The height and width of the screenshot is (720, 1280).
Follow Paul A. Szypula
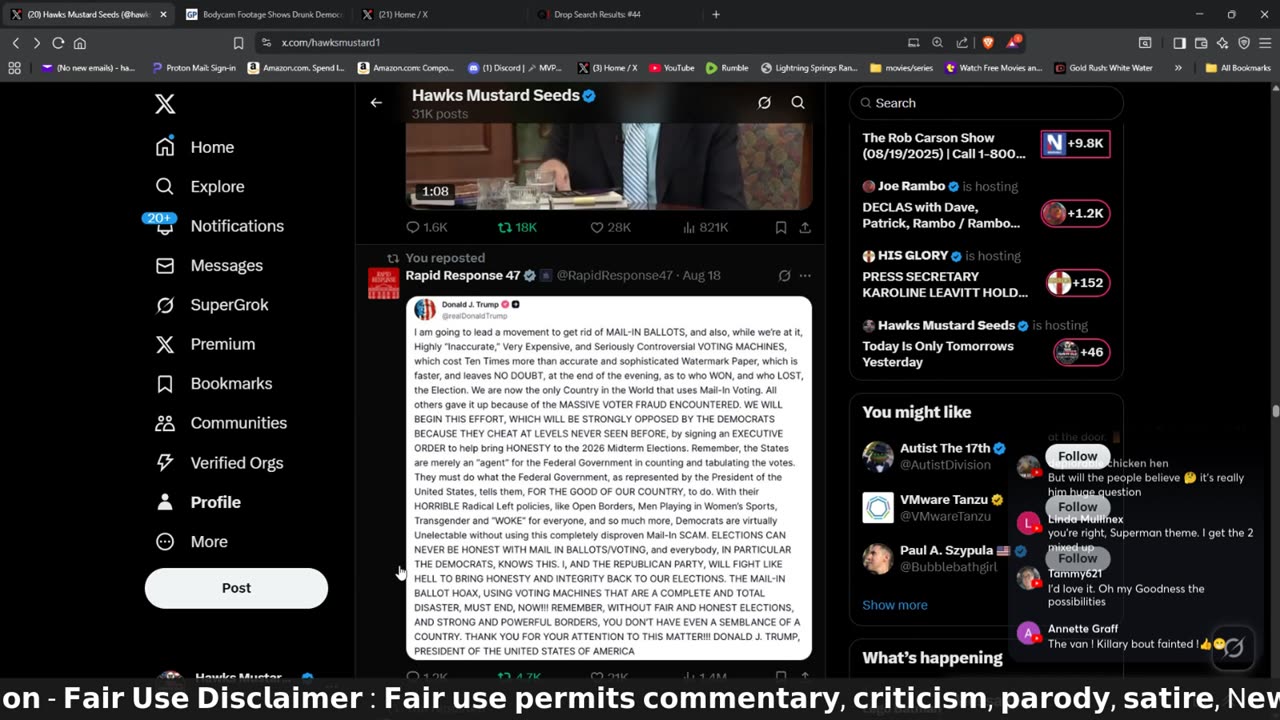tap(1078, 558)
